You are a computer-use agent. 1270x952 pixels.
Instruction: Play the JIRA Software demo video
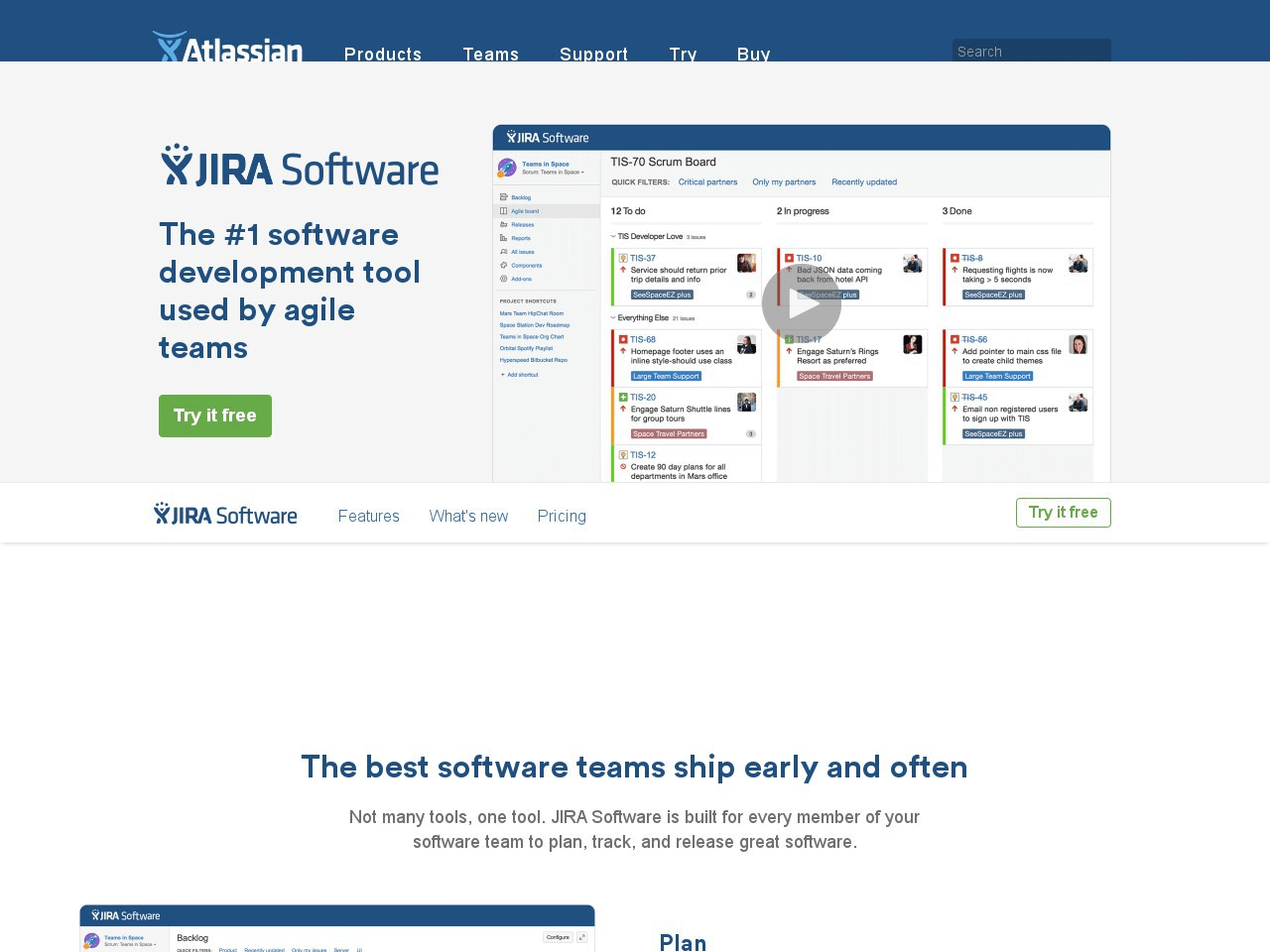tap(802, 305)
